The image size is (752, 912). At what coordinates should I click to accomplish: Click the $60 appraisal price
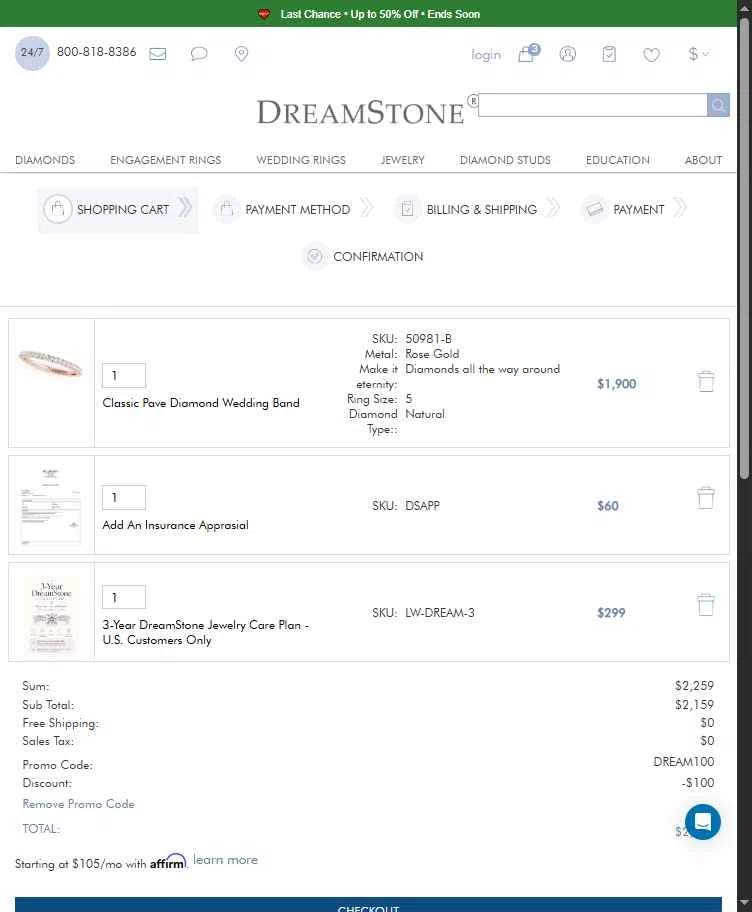(x=608, y=506)
